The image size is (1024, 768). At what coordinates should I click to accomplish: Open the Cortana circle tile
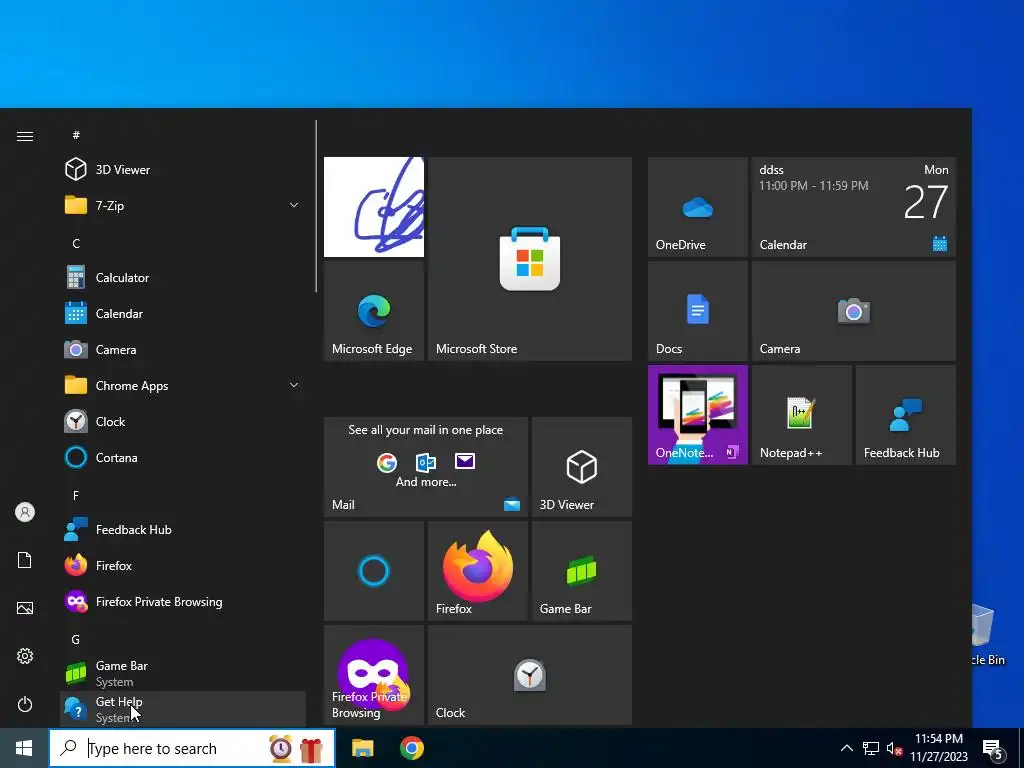point(374,571)
